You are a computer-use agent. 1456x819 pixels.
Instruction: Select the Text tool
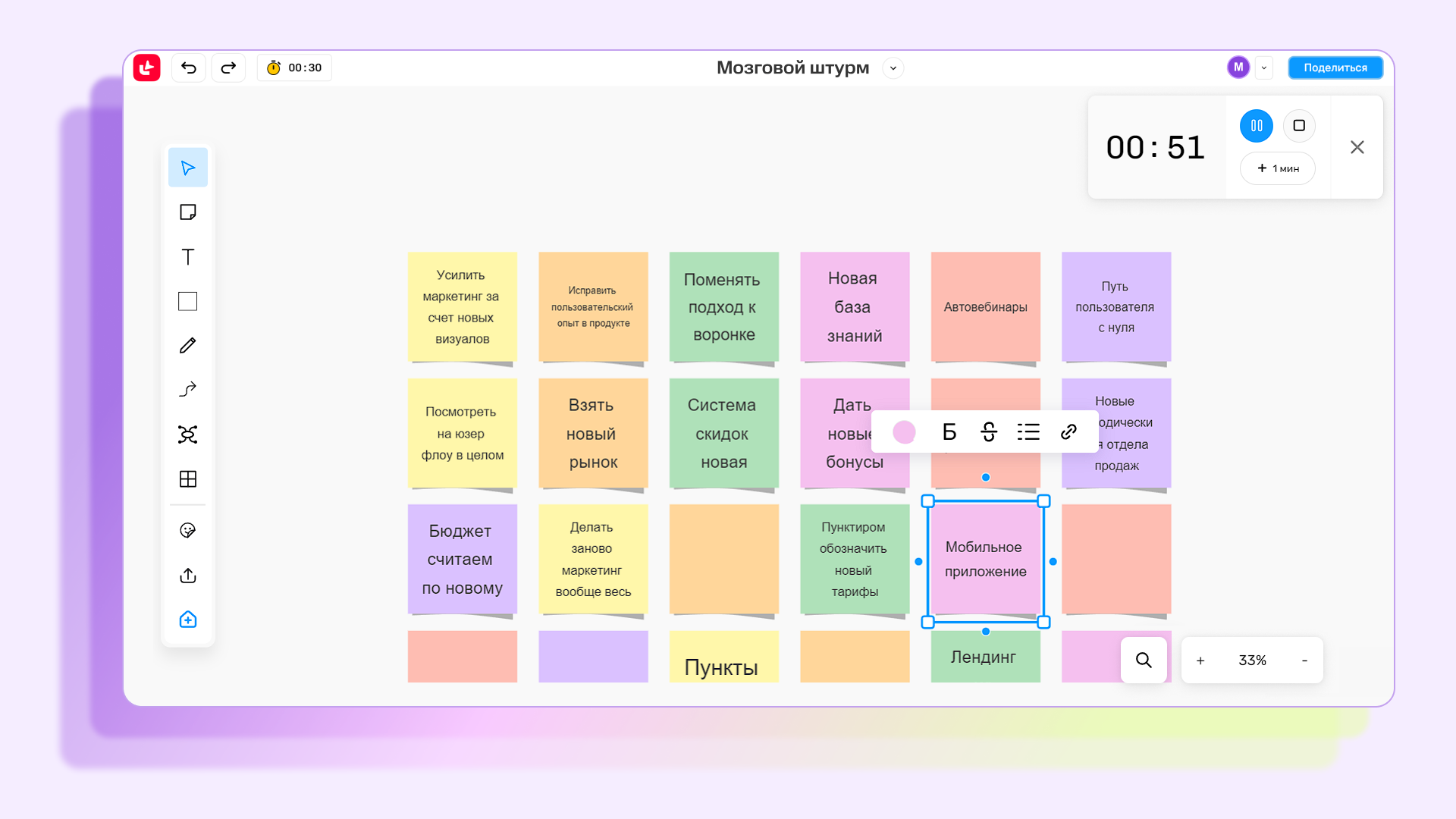point(187,257)
